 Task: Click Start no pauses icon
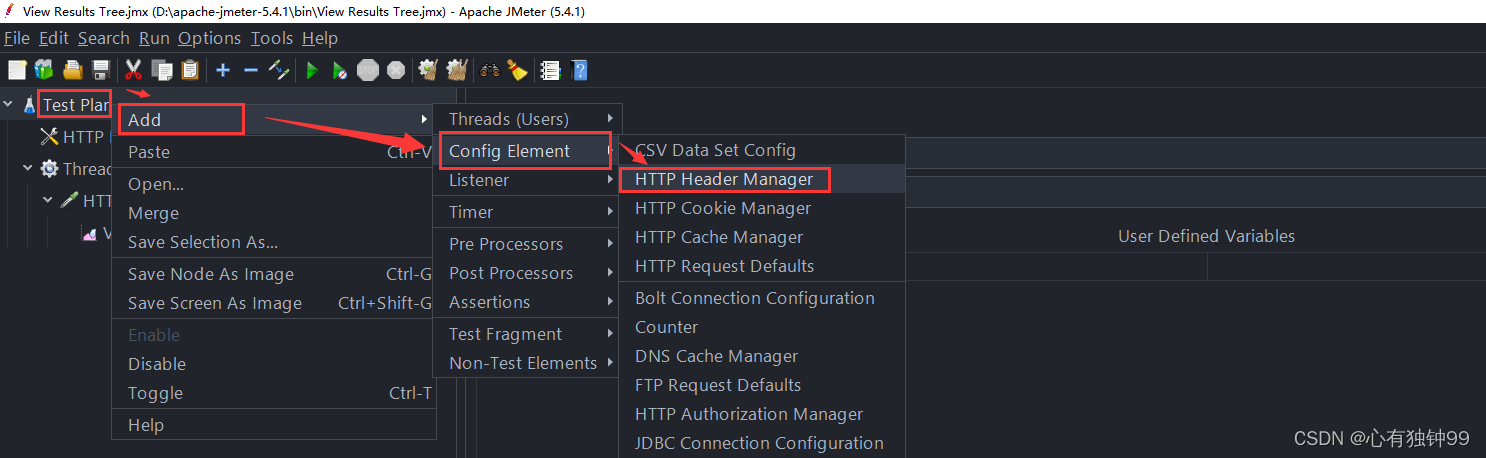[340, 70]
